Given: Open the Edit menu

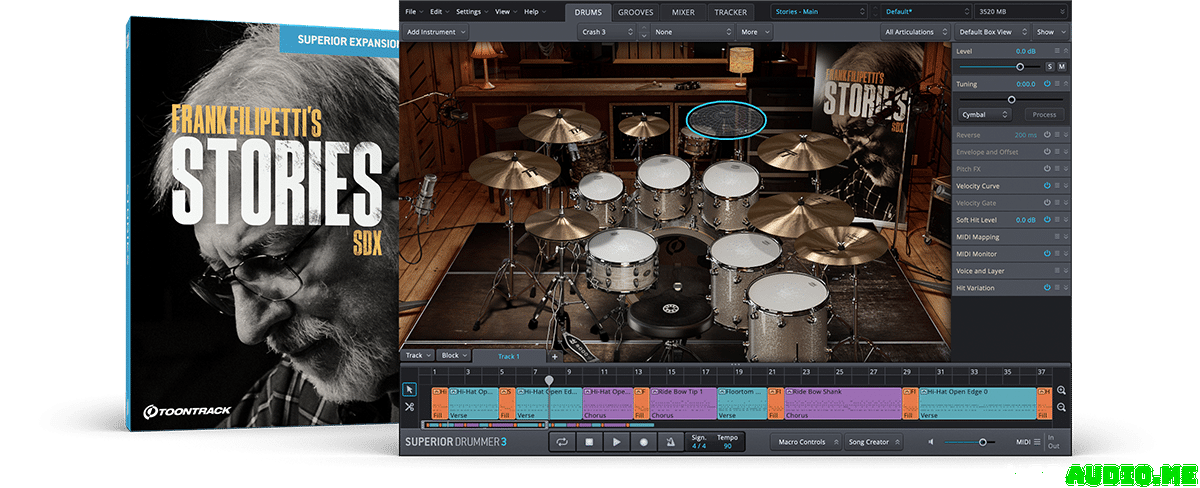Looking at the screenshot, I should 439,12.
